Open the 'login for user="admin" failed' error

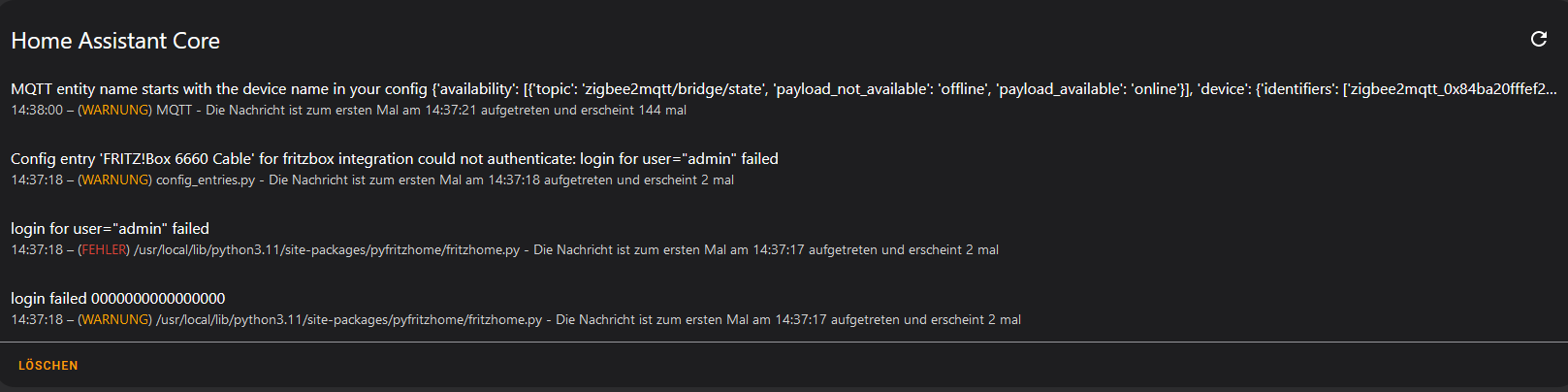pyautogui.click(x=784, y=239)
